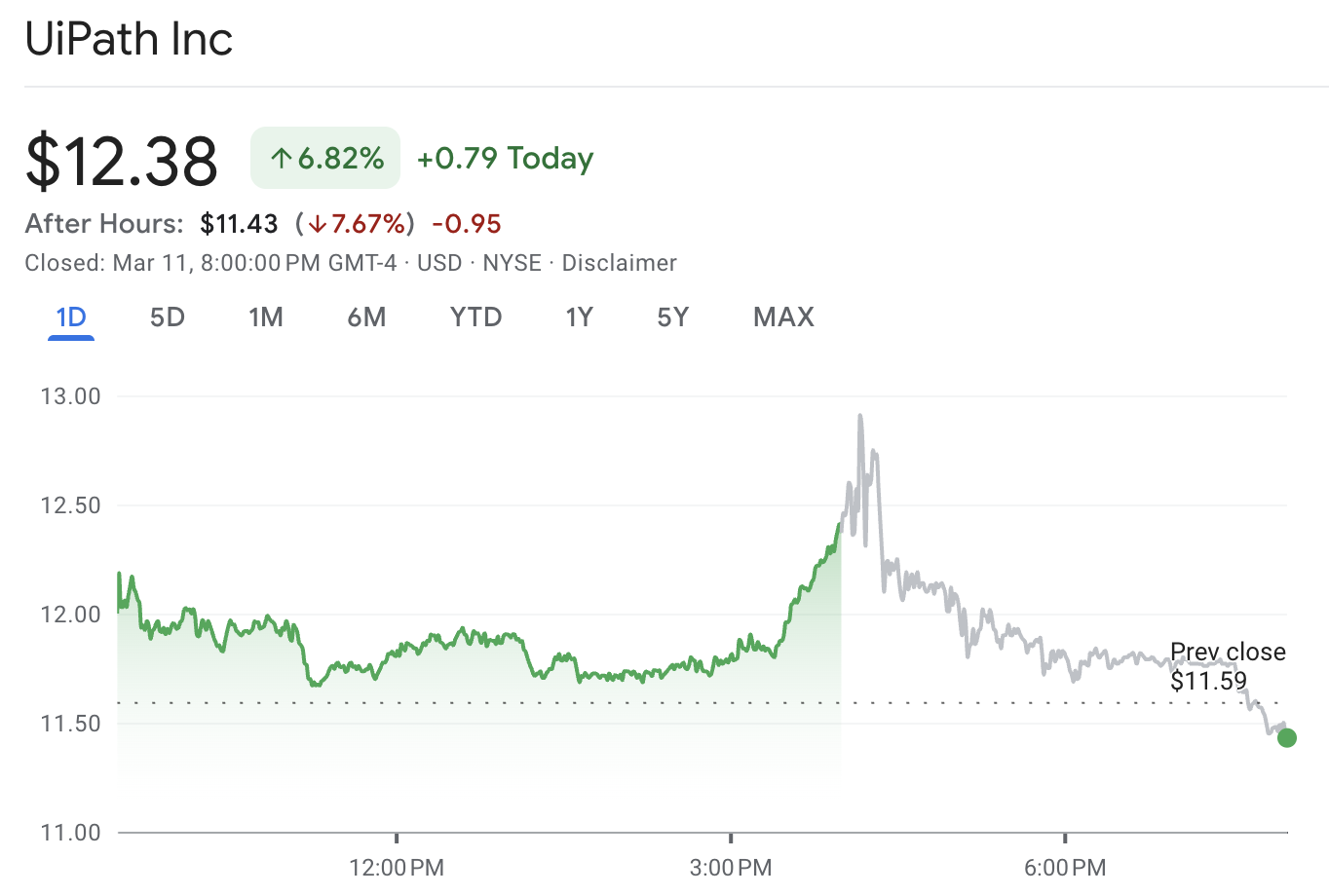Click the green endpoint dot on the chart
1329x896 pixels.
point(1287,738)
